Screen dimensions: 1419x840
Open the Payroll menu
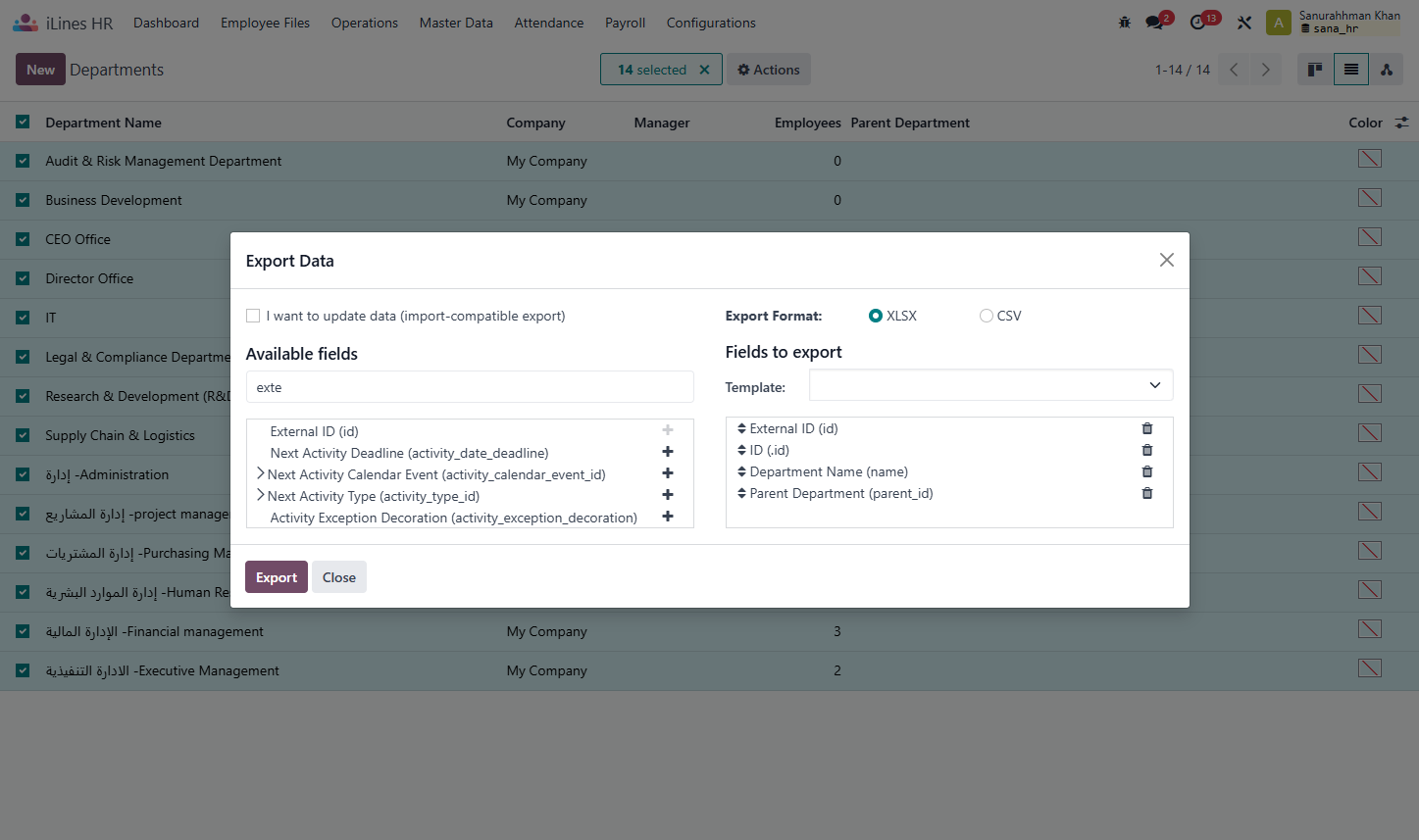[625, 23]
